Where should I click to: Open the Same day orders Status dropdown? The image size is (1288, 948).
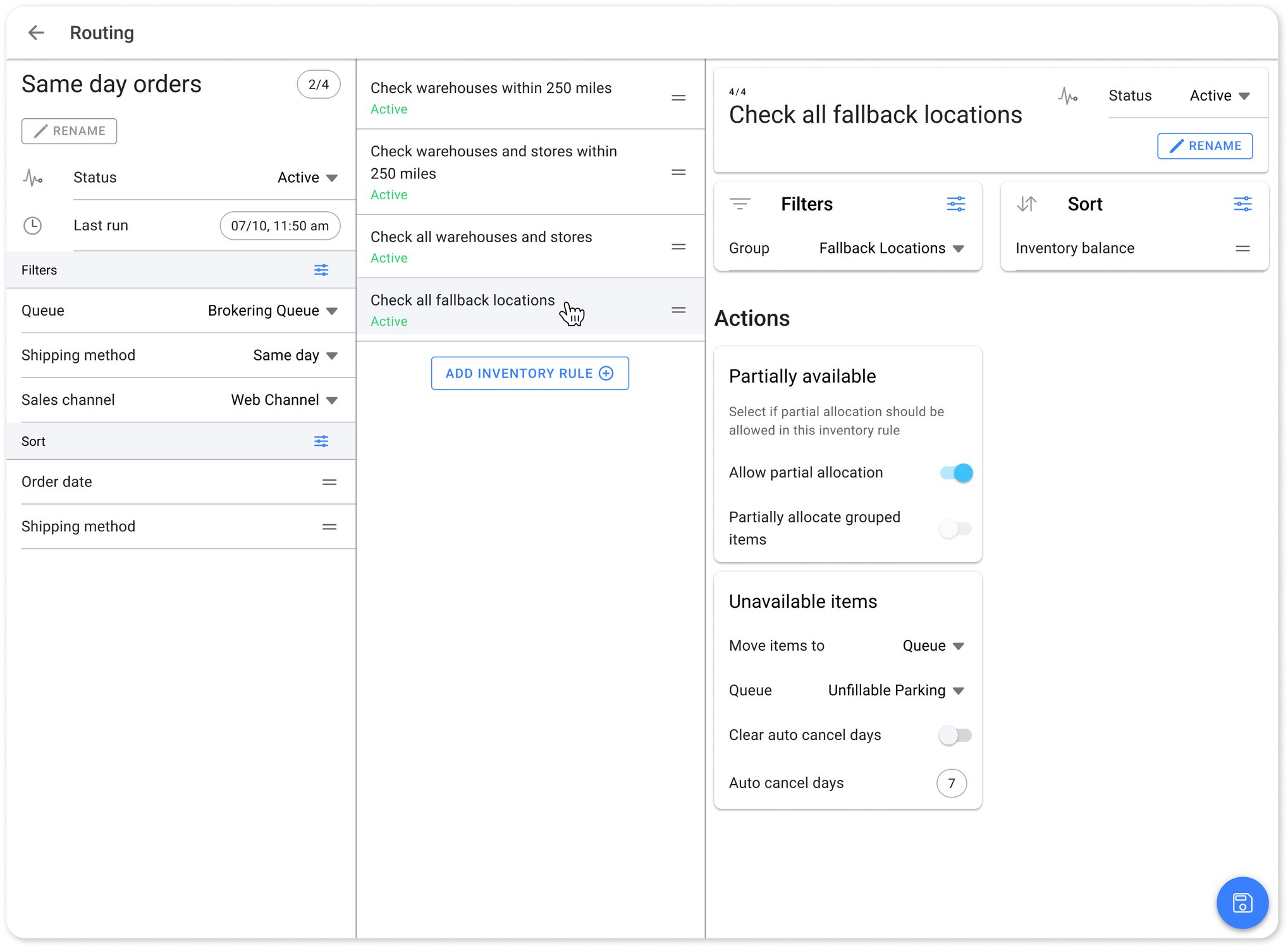tap(307, 178)
